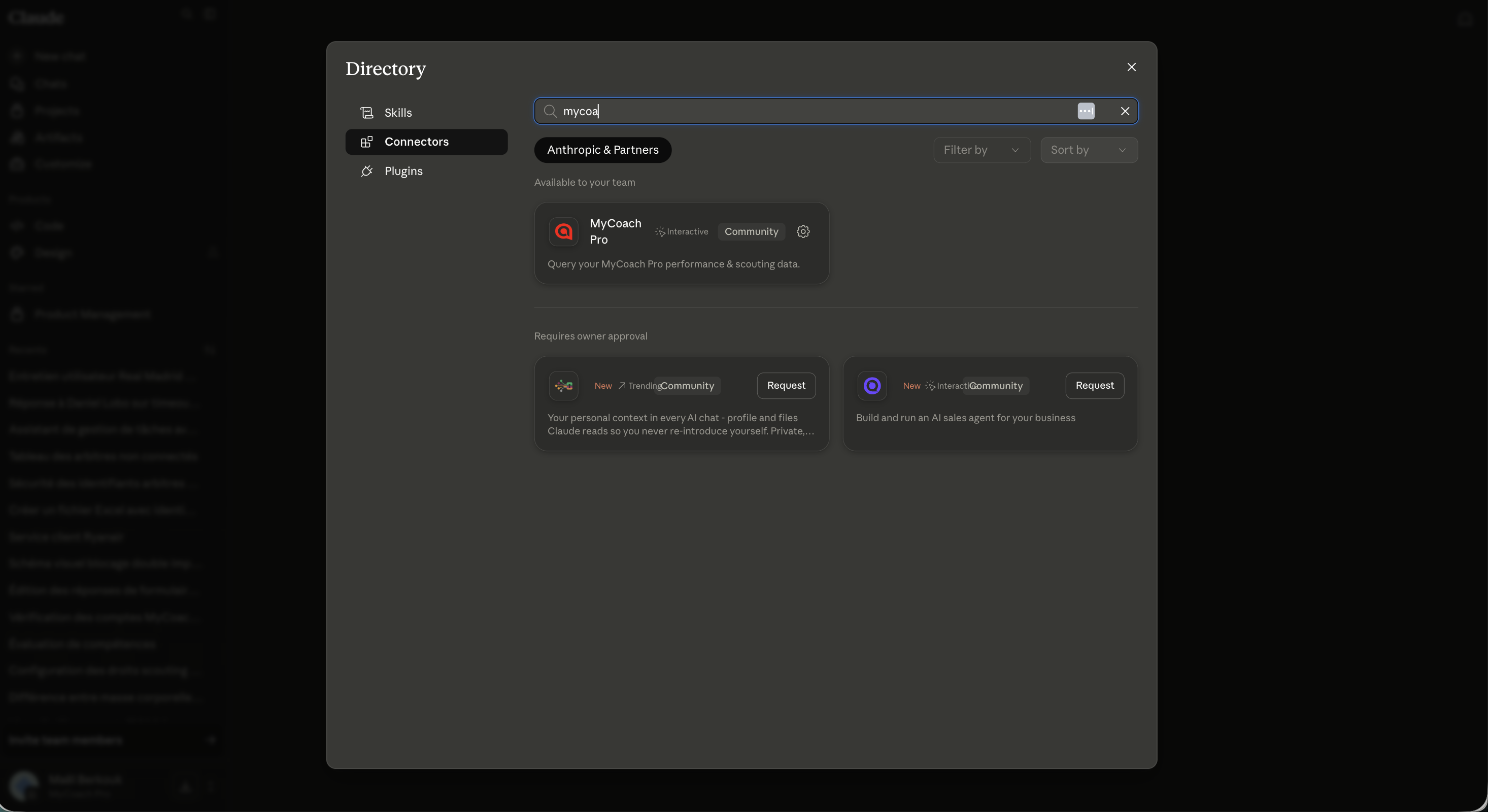Click the magnifier icon in search bar
Viewport: 1488px width, 812px height.
click(x=550, y=111)
